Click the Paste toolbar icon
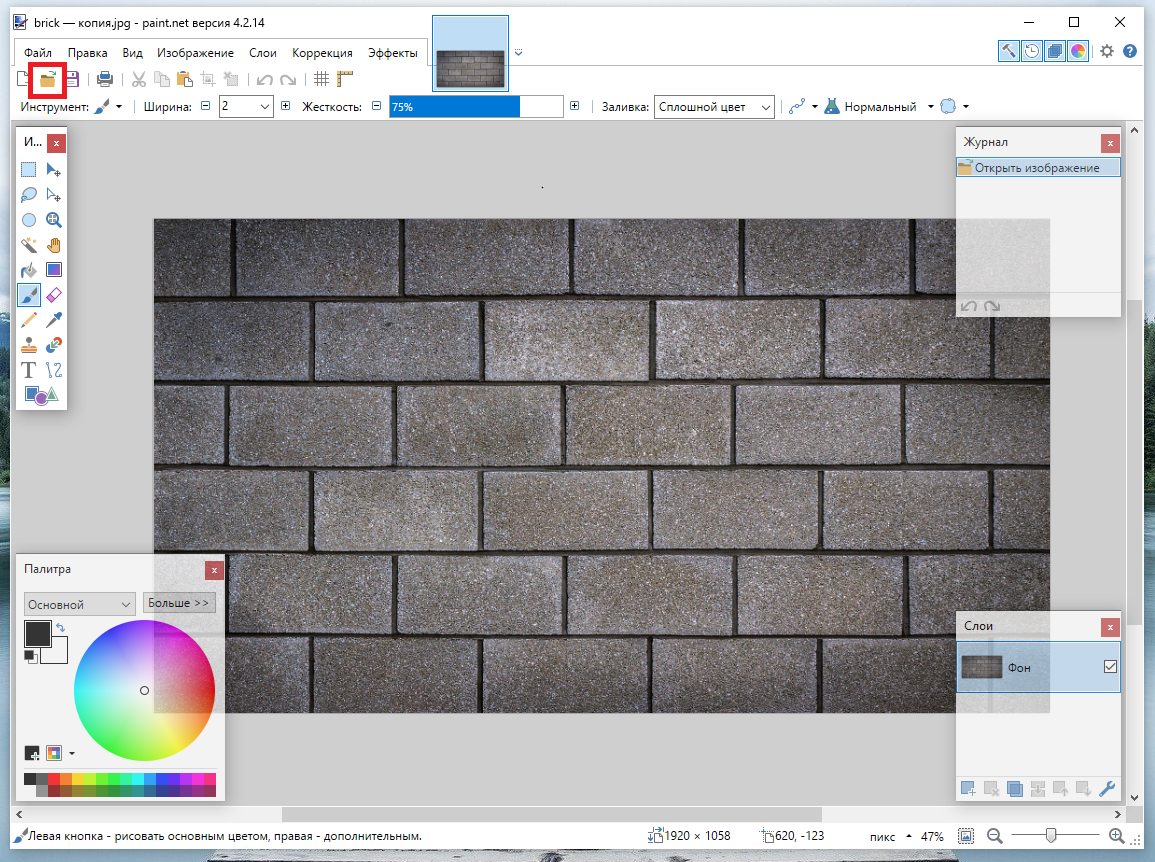Screen dimensions: 1155x862 [x=184, y=80]
